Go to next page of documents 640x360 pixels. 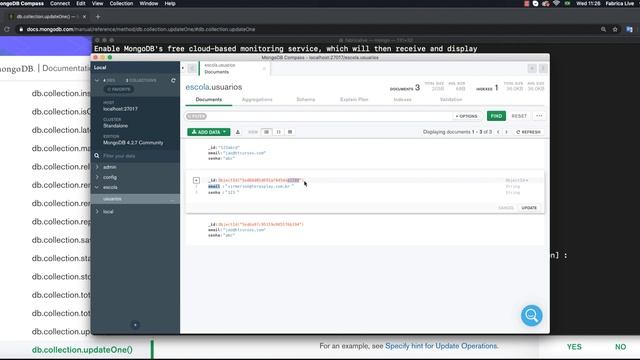[507, 132]
